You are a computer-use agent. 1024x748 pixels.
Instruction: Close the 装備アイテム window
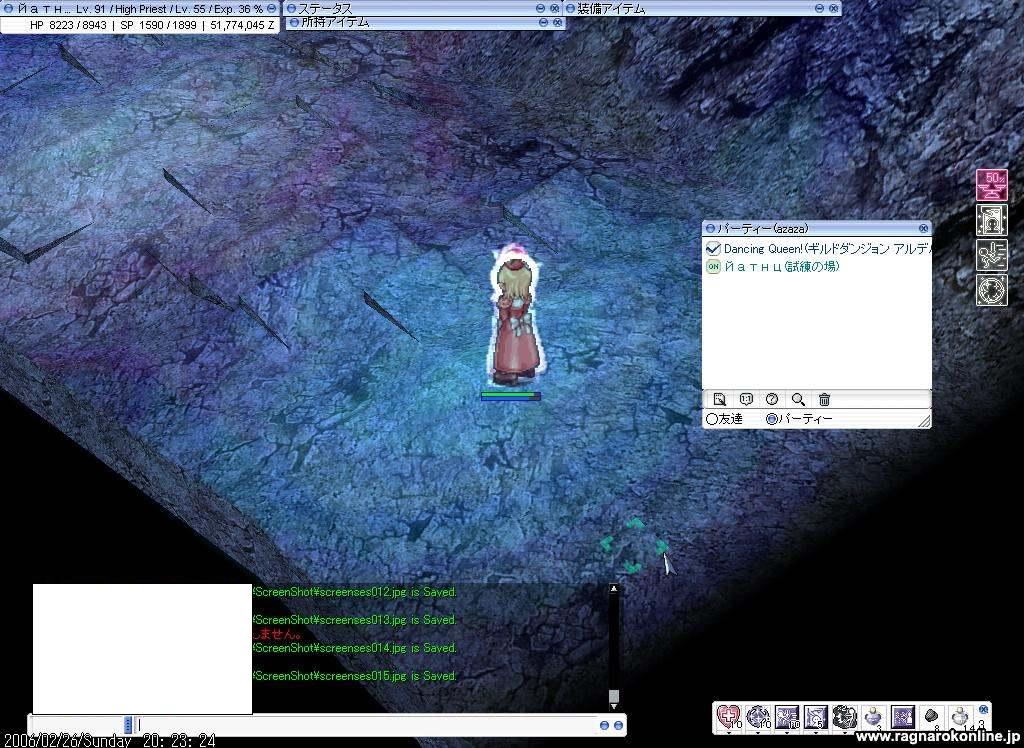coord(834,8)
